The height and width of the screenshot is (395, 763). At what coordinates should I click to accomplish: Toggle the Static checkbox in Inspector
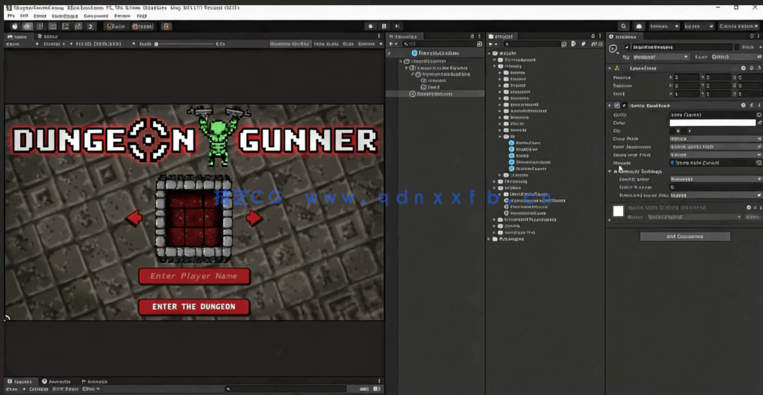pyautogui.click(x=738, y=47)
